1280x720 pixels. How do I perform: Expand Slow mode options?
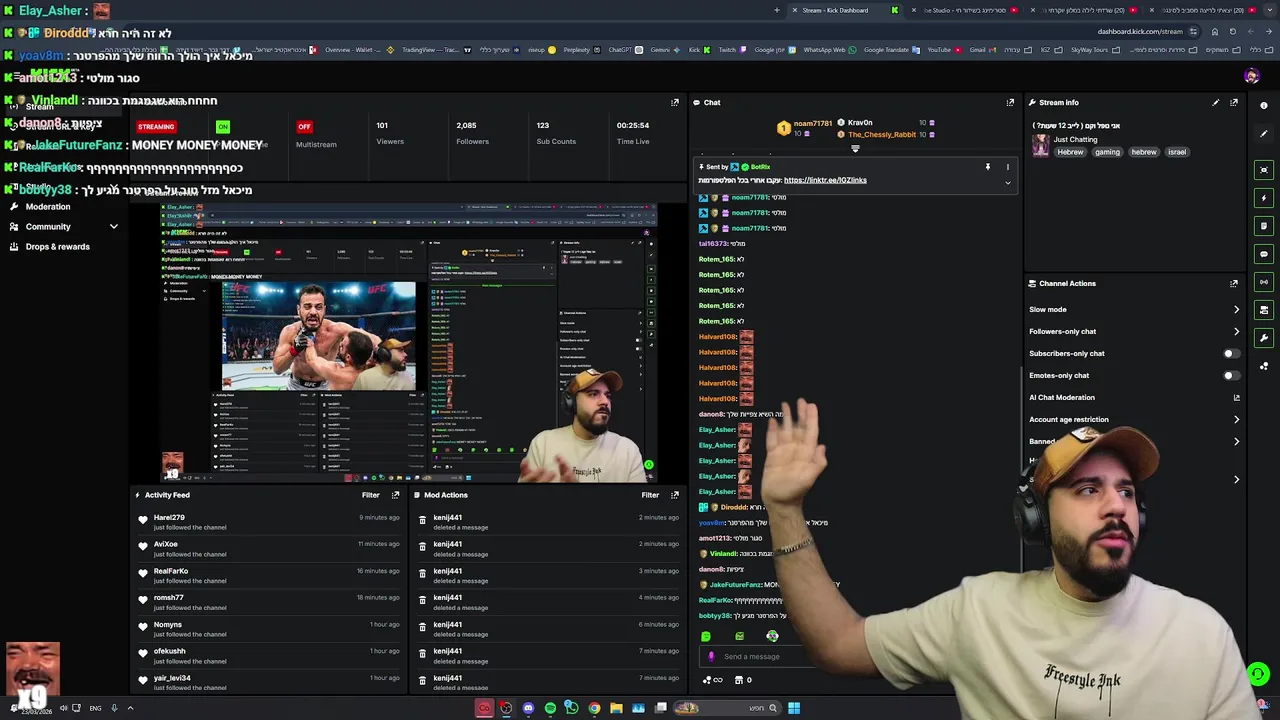tap(1236, 310)
